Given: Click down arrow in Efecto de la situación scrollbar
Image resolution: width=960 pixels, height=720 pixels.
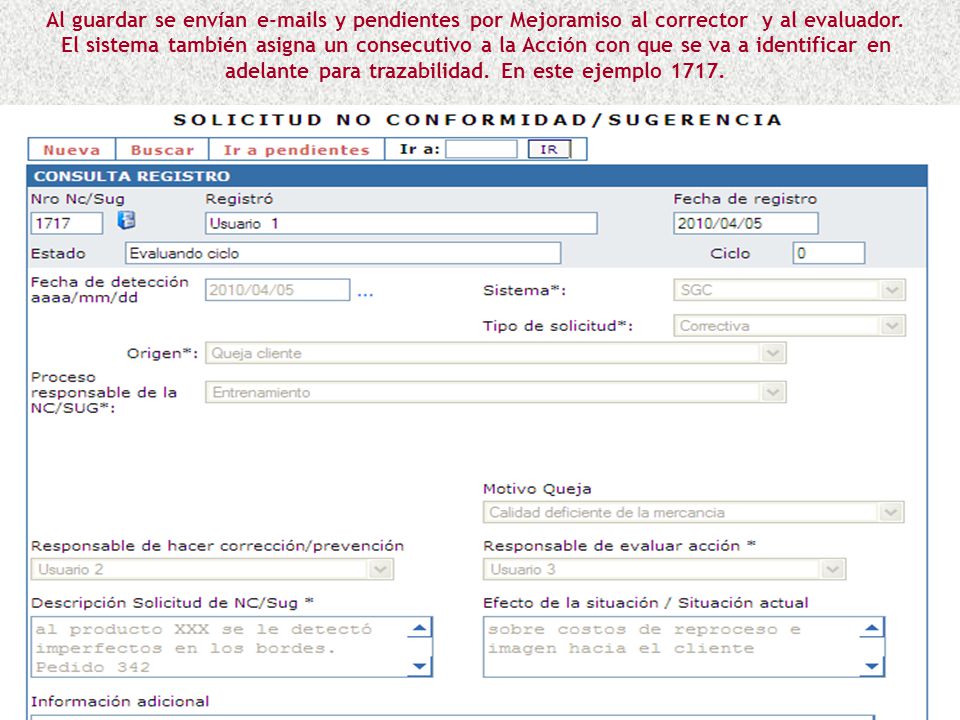Looking at the screenshot, I should pos(872,666).
